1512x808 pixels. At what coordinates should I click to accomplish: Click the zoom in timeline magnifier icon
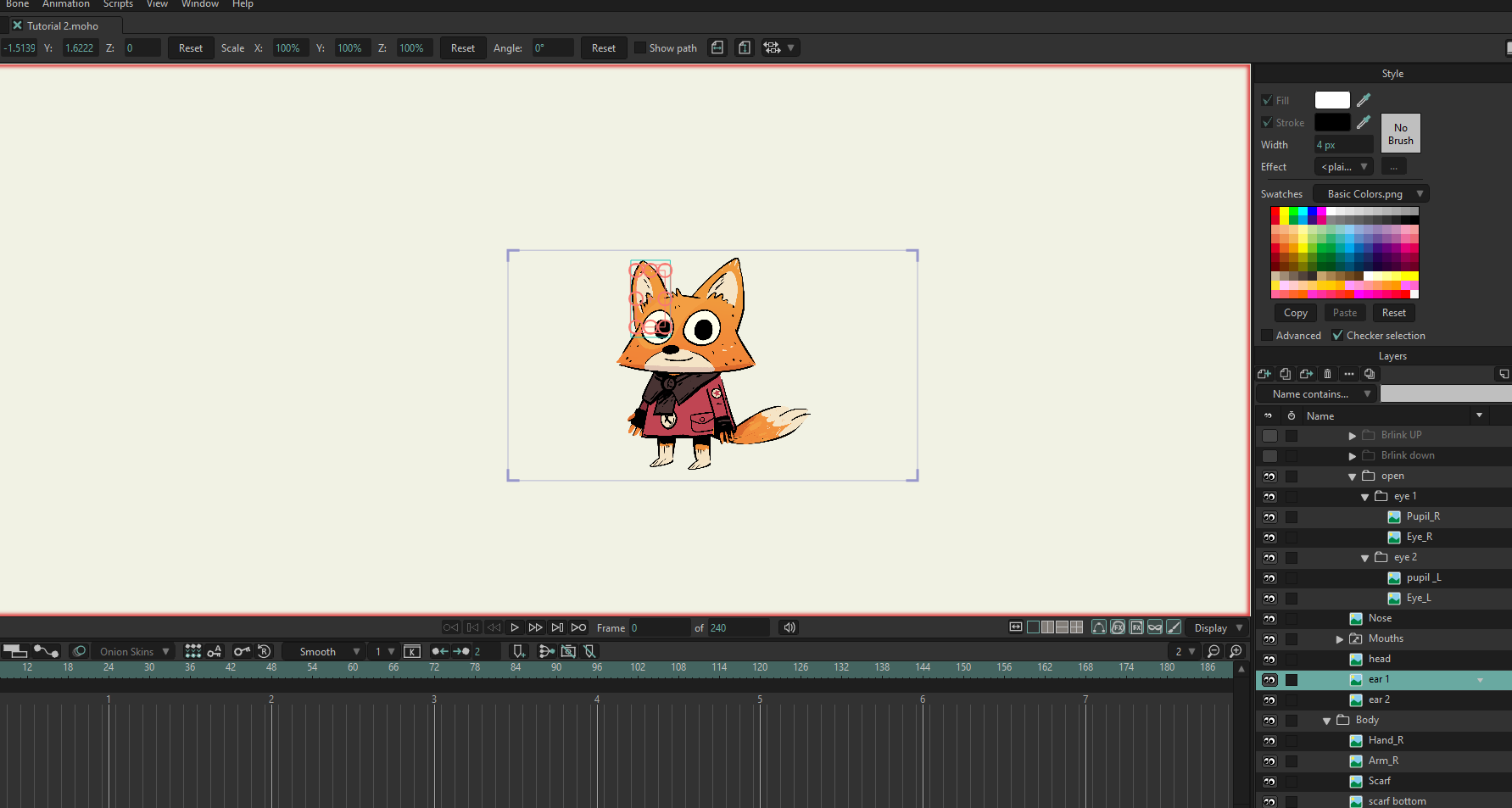point(1236,651)
